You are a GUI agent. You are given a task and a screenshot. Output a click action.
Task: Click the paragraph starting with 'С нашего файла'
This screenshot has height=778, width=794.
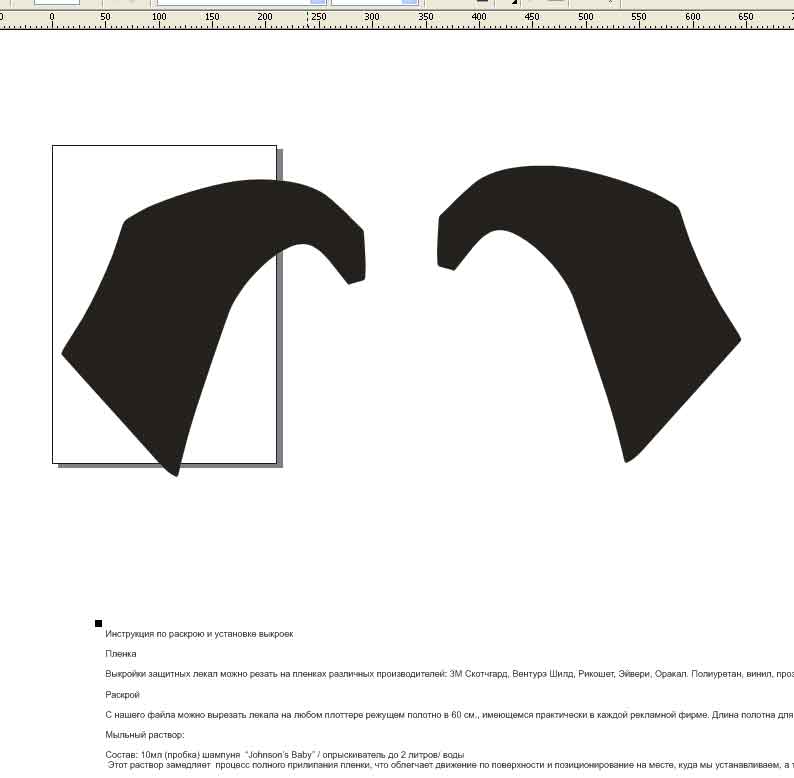pyautogui.click(x=449, y=715)
